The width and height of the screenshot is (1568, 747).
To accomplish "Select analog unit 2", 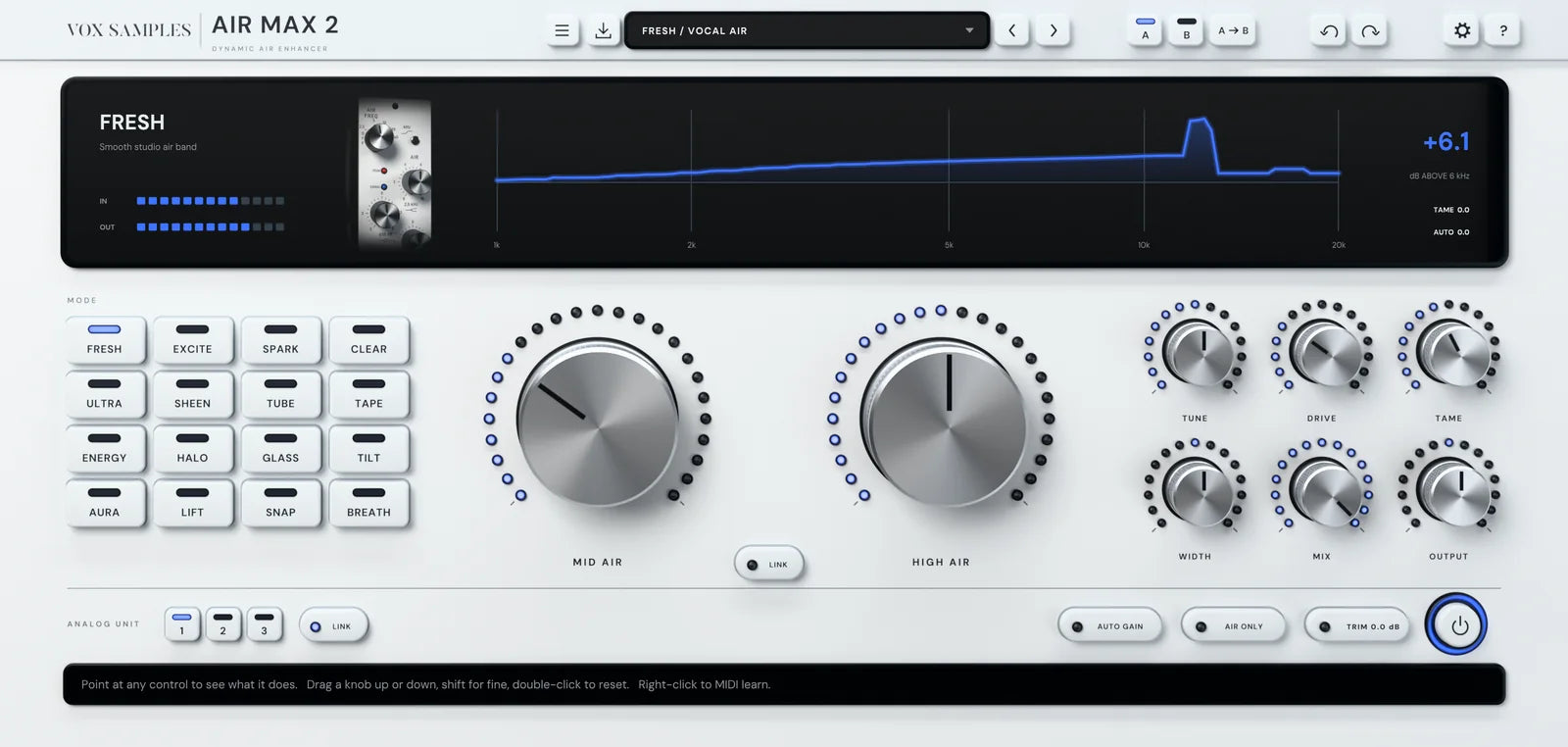I will click(223, 624).
